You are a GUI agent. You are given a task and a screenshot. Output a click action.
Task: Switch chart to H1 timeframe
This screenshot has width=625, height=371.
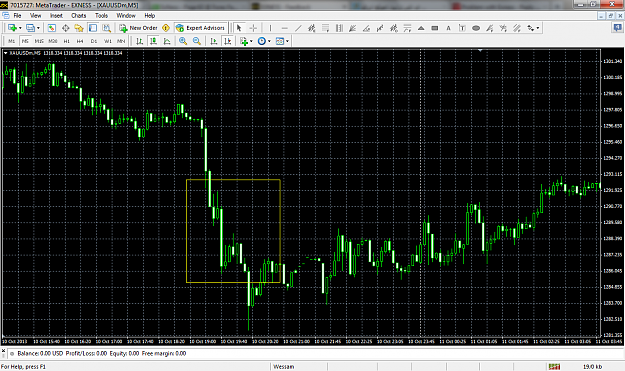click(x=67, y=41)
